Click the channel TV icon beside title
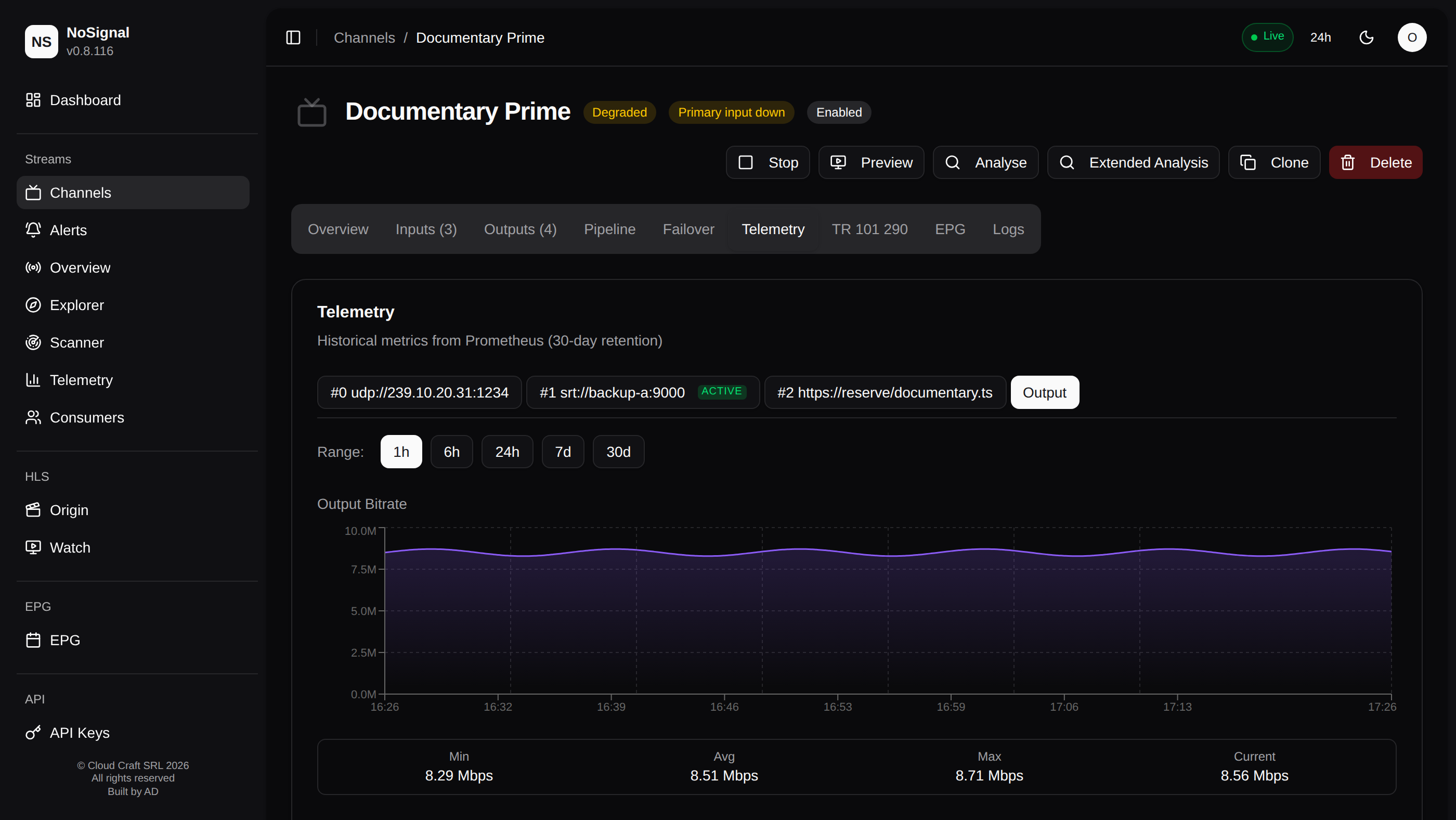1456x820 pixels. (312, 112)
